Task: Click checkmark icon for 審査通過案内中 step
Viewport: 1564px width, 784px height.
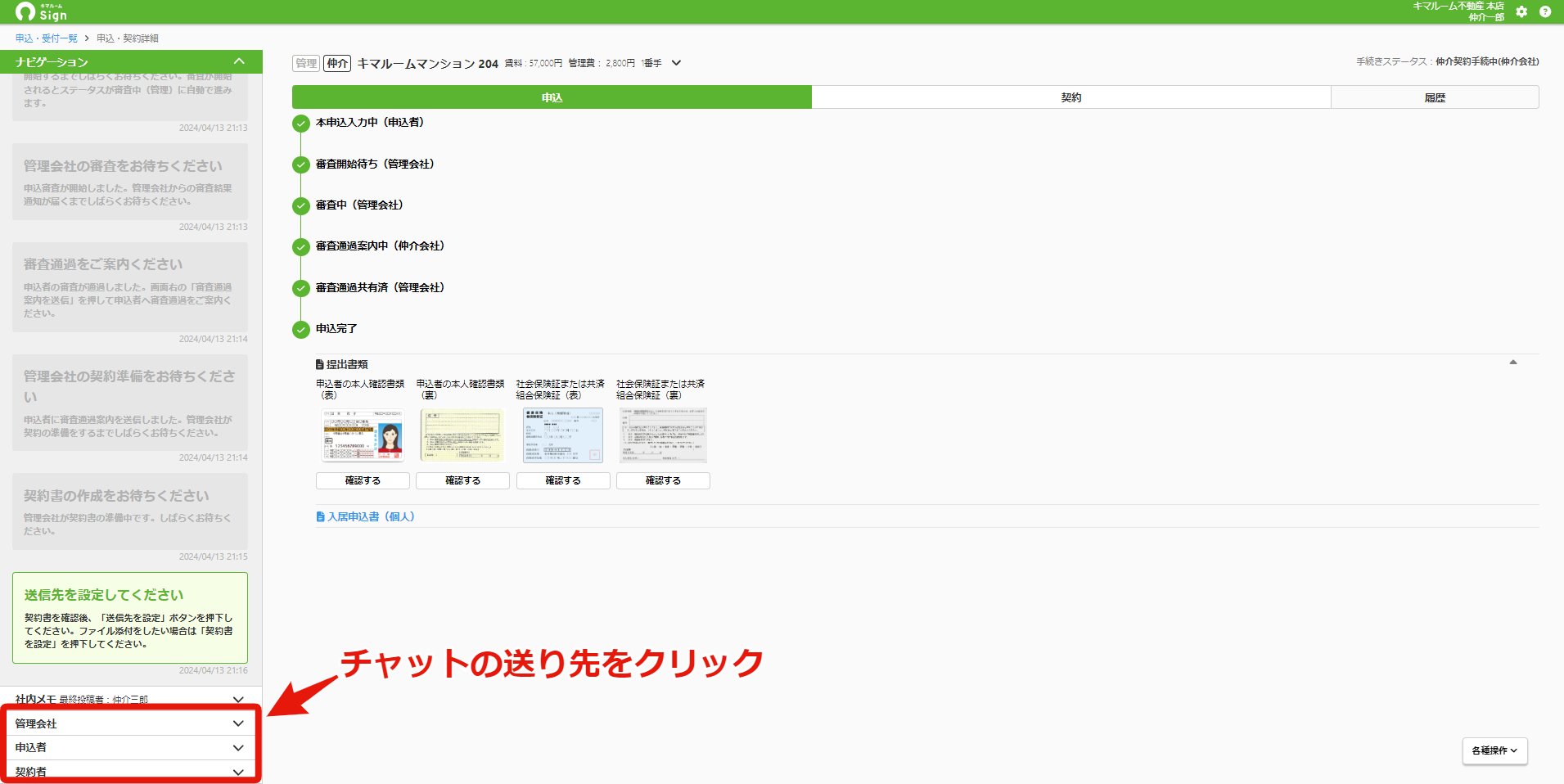Action: 301,247
